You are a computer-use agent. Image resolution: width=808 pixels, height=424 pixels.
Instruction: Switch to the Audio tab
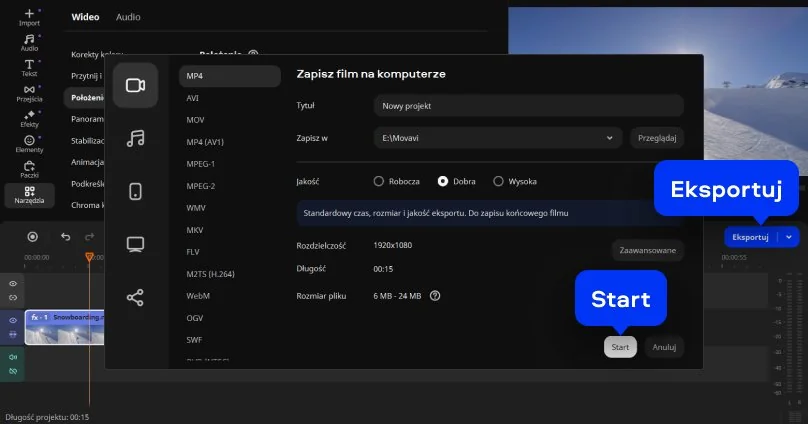point(128,17)
